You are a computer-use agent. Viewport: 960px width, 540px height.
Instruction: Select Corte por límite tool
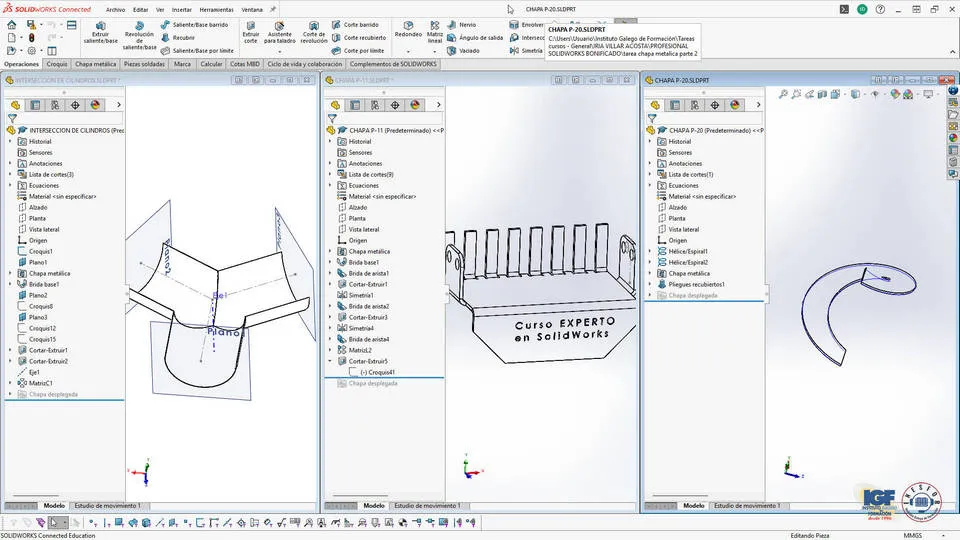358,51
